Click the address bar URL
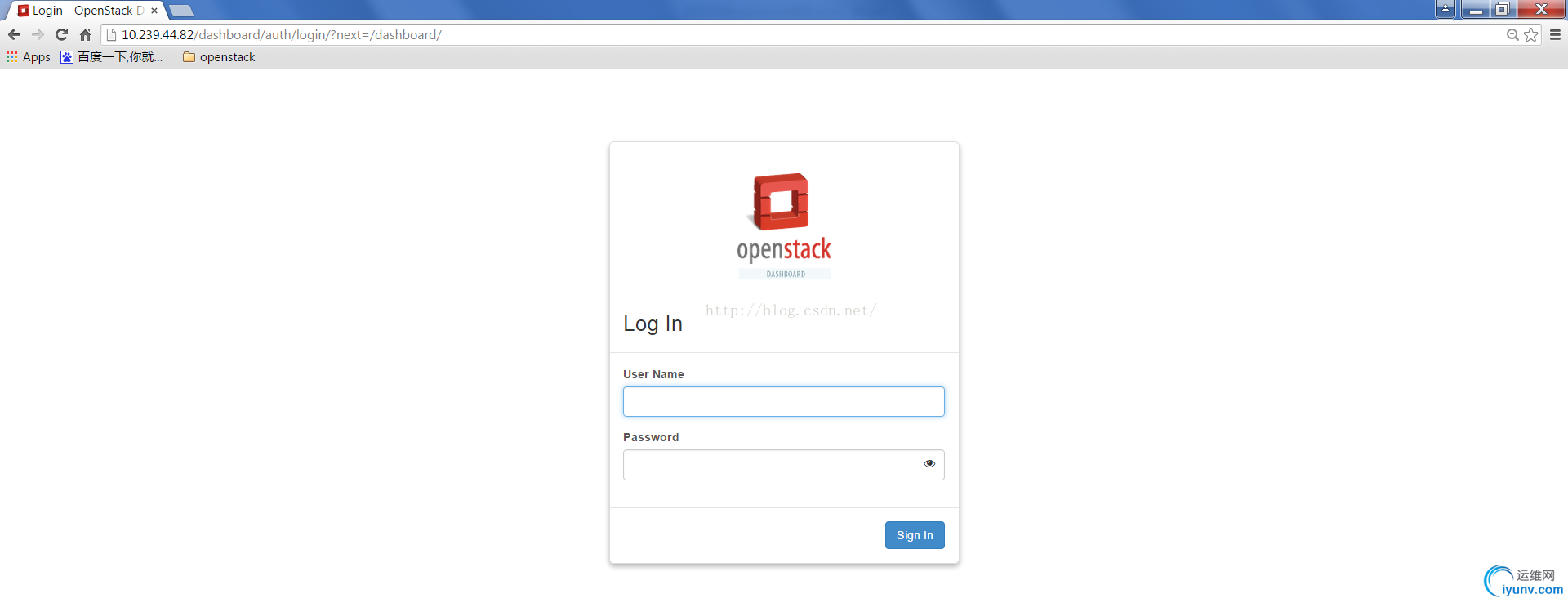Viewport: 1568px width, 603px height. pos(282,34)
